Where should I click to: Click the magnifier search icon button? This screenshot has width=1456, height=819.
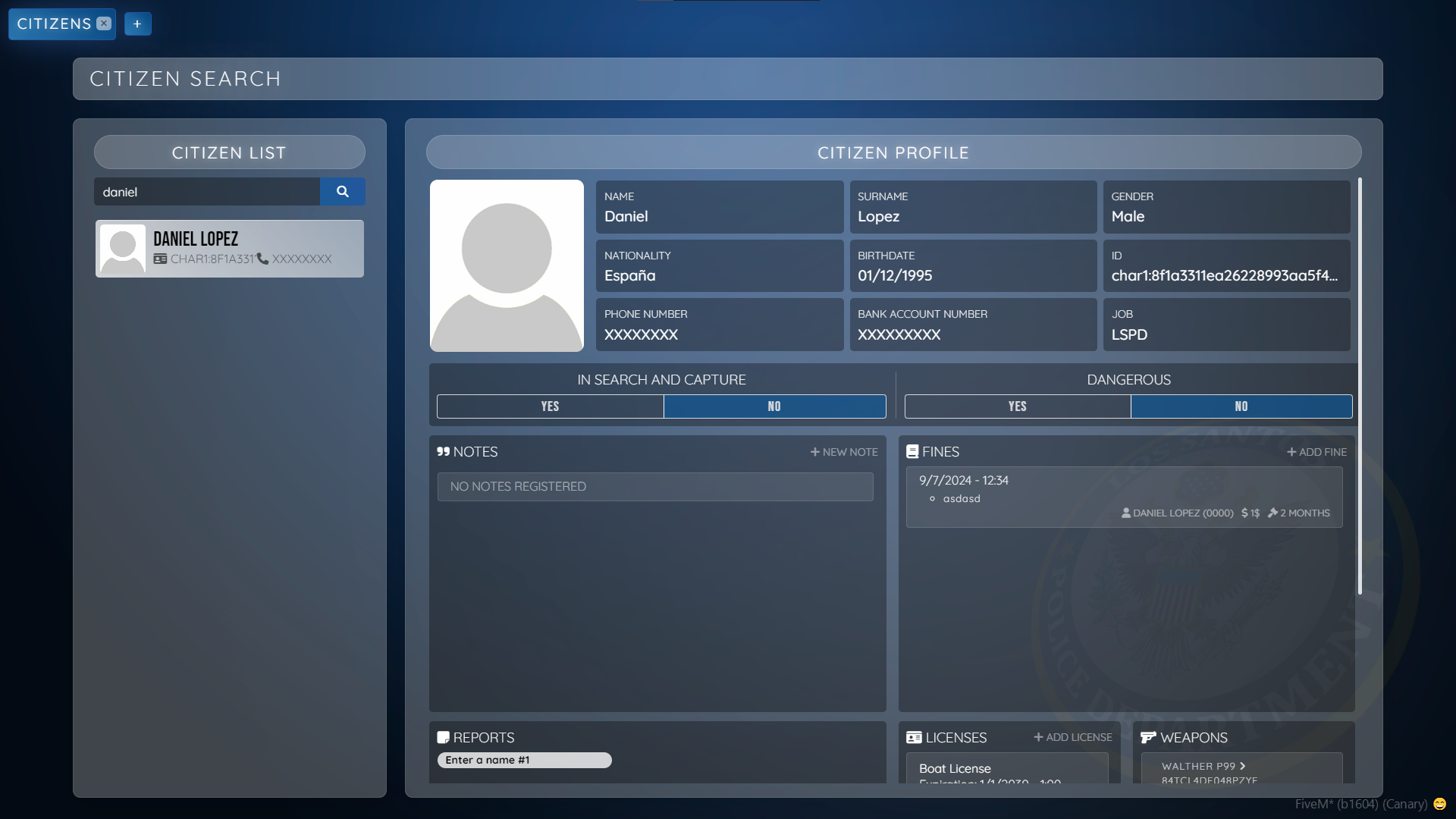(342, 192)
